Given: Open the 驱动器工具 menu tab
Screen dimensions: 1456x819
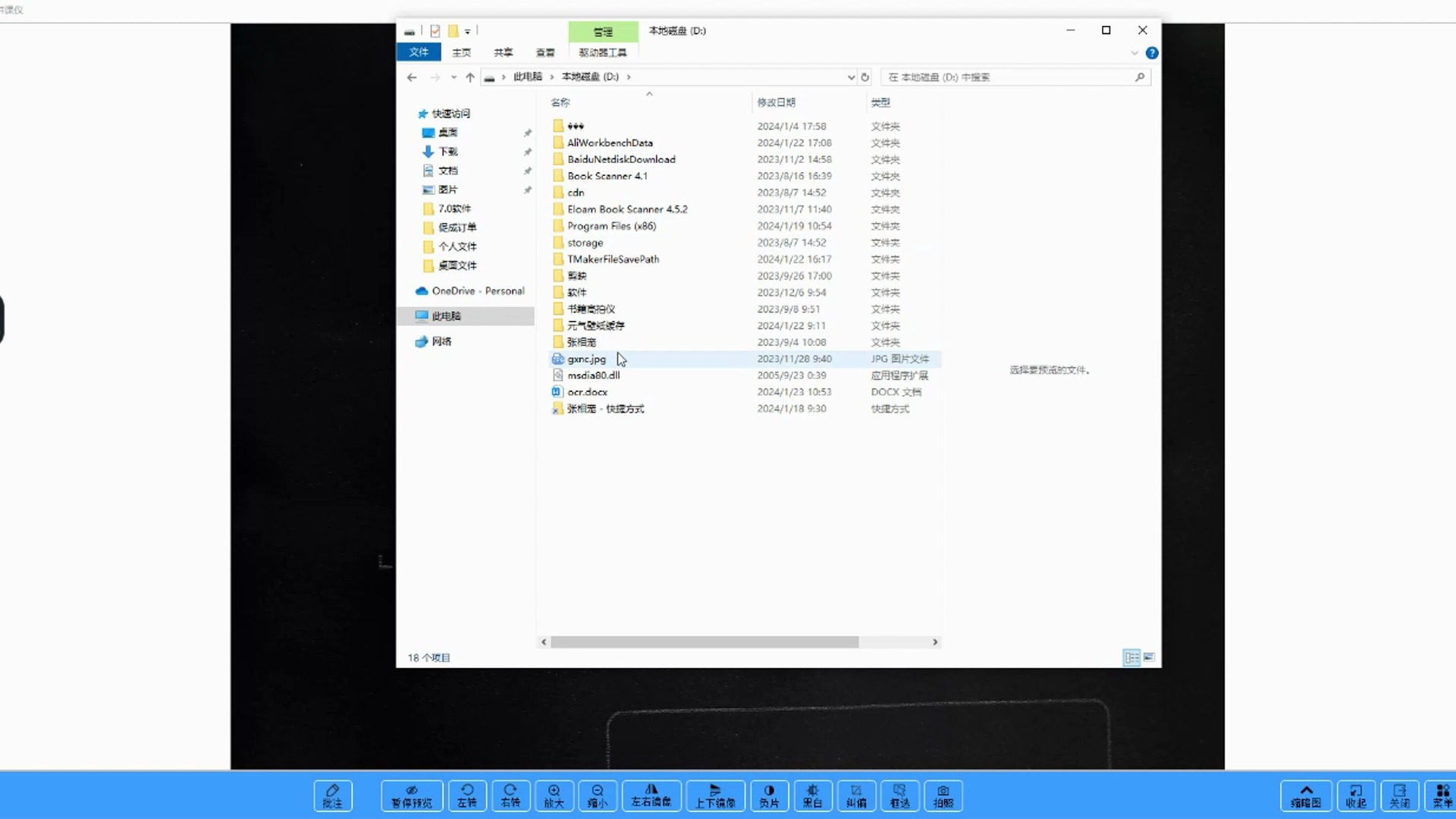Looking at the screenshot, I should point(601,52).
